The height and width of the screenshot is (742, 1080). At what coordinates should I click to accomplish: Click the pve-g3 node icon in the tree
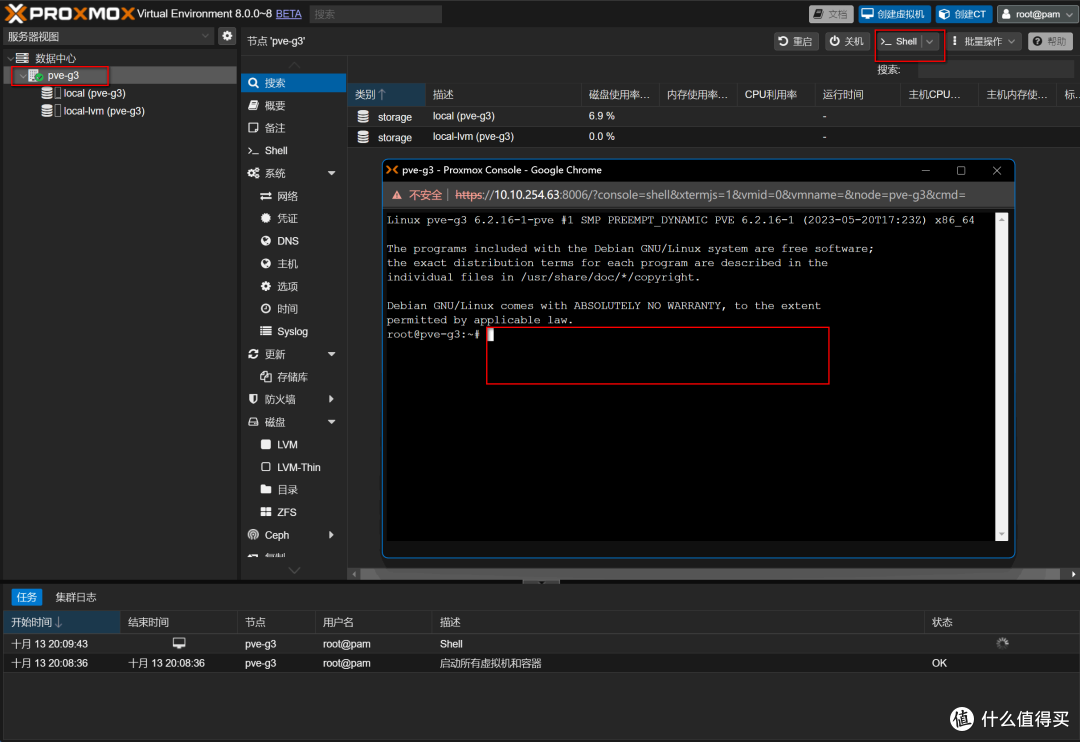pyautogui.click(x=35, y=75)
